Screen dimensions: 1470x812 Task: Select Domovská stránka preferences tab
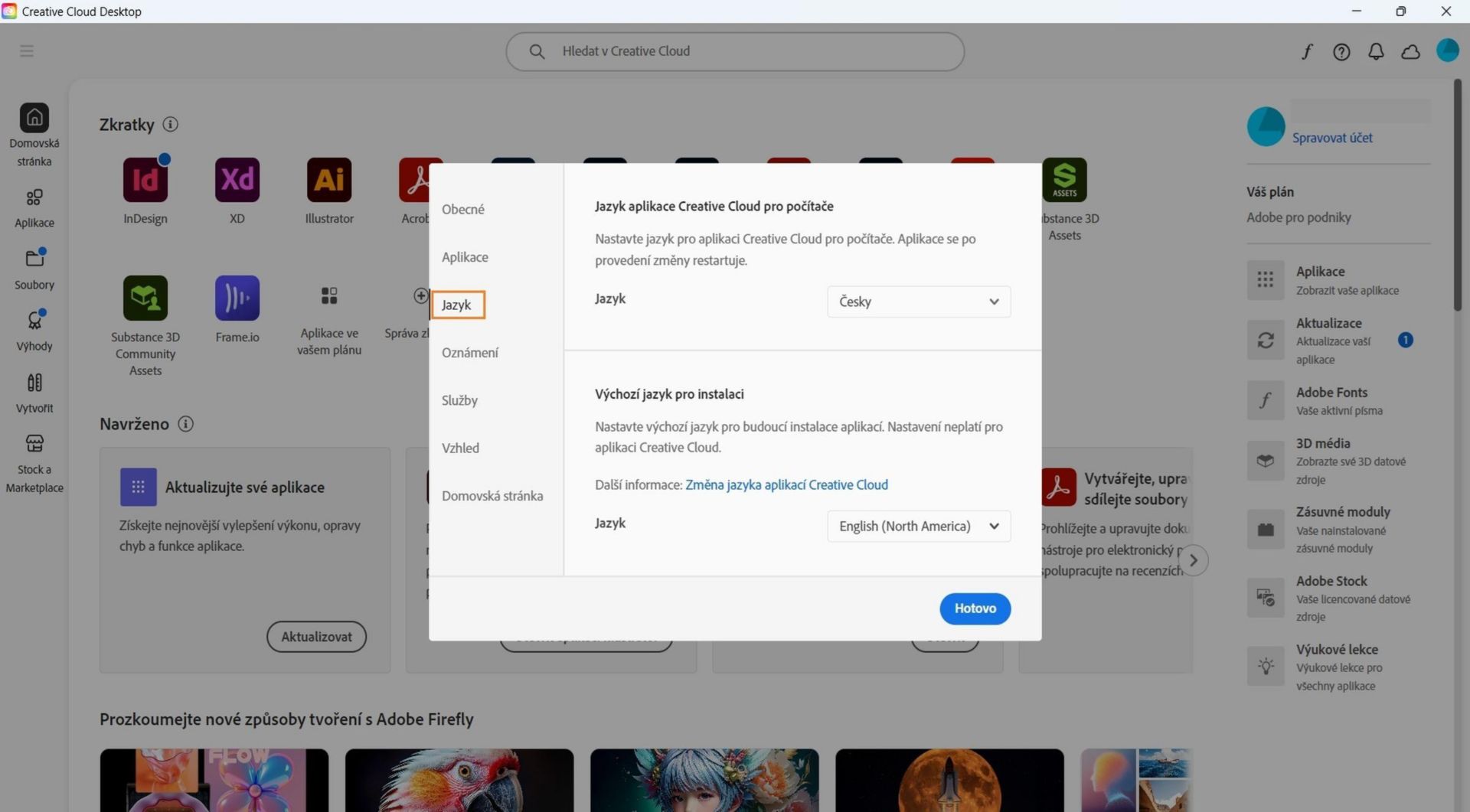(492, 496)
